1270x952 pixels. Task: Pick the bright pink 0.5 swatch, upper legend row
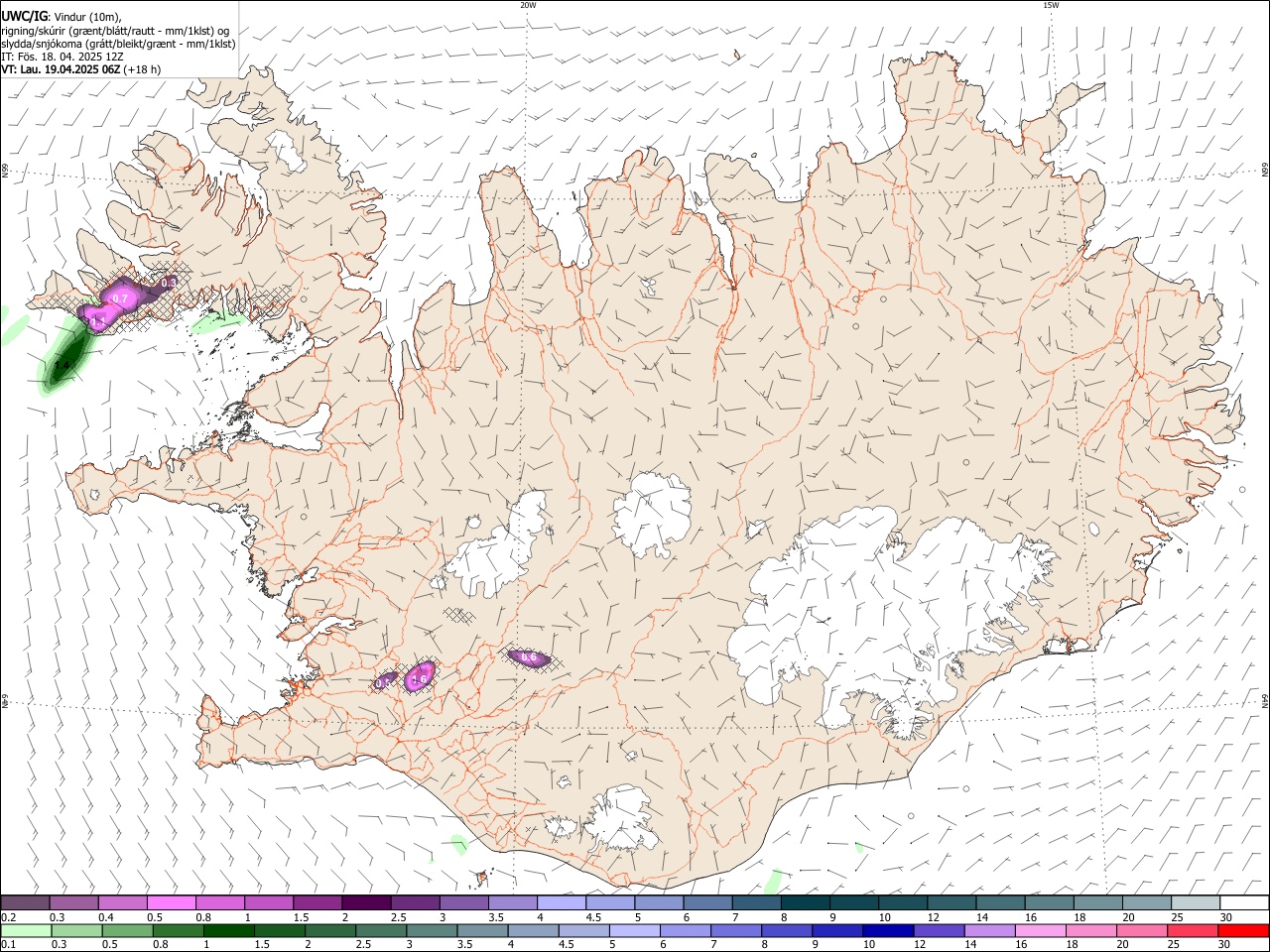(171, 903)
